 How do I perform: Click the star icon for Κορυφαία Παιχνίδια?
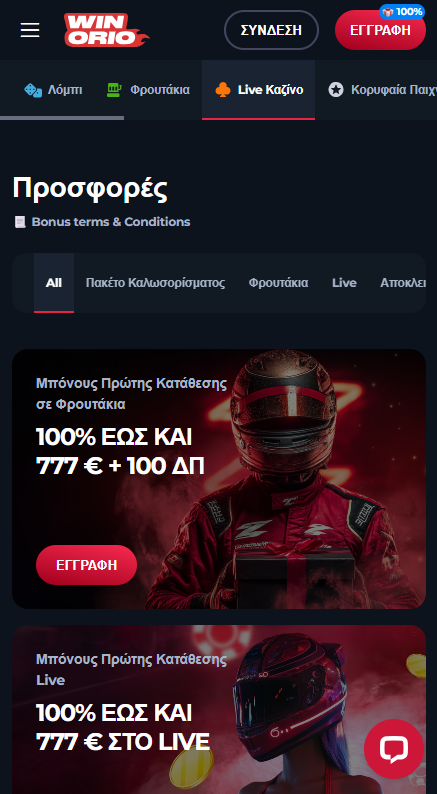click(x=336, y=90)
